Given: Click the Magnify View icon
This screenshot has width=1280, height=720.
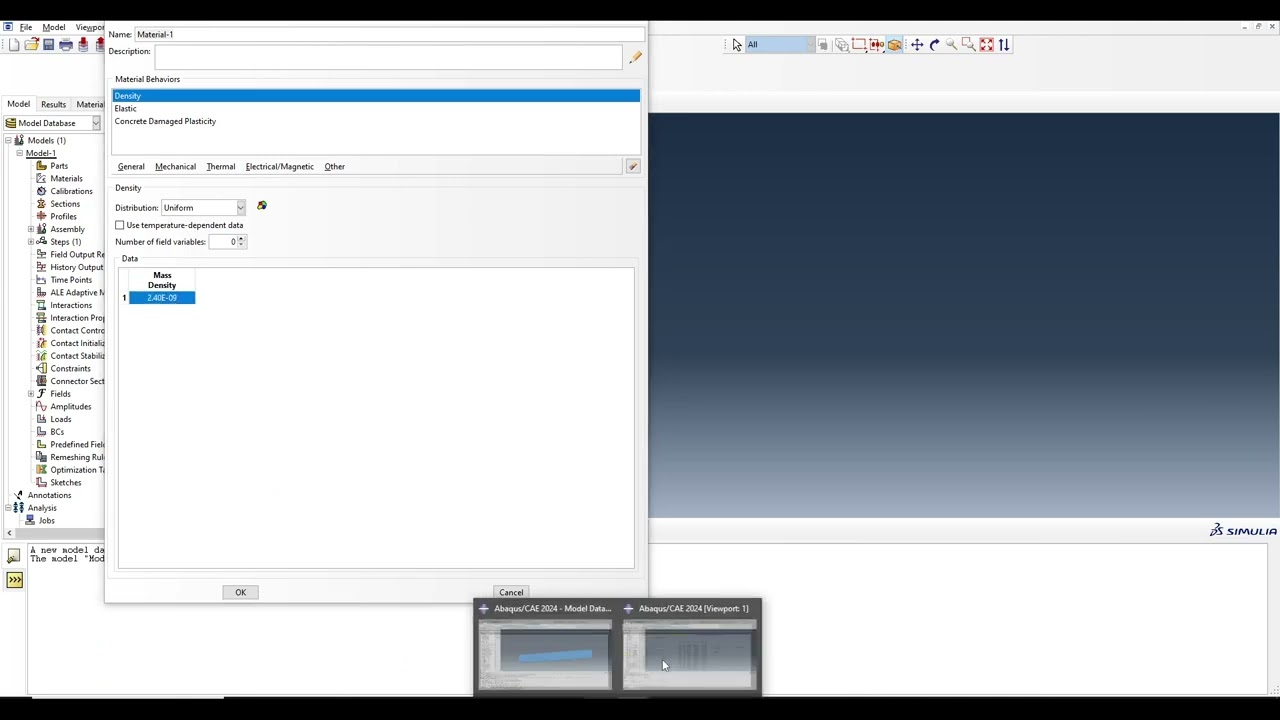Looking at the screenshot, I should pyautogui.click(x=951, y=45).
